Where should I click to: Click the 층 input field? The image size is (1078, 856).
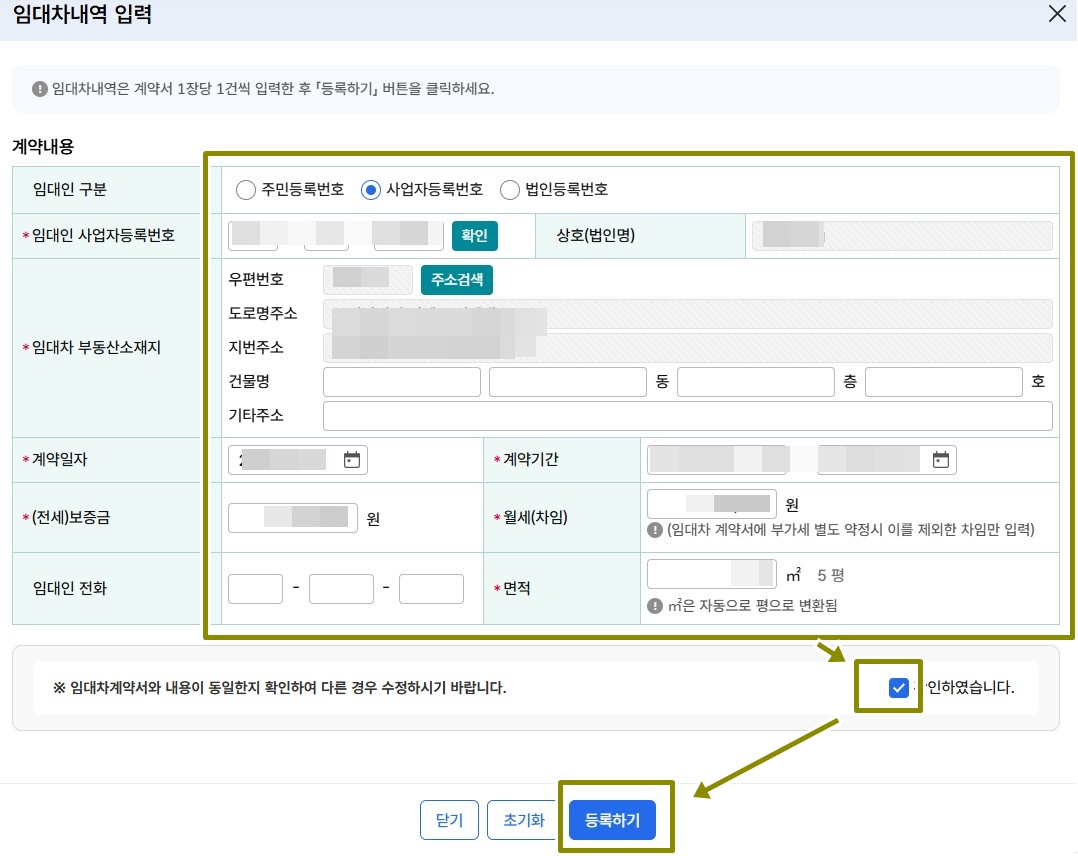(x=756, y=382)
